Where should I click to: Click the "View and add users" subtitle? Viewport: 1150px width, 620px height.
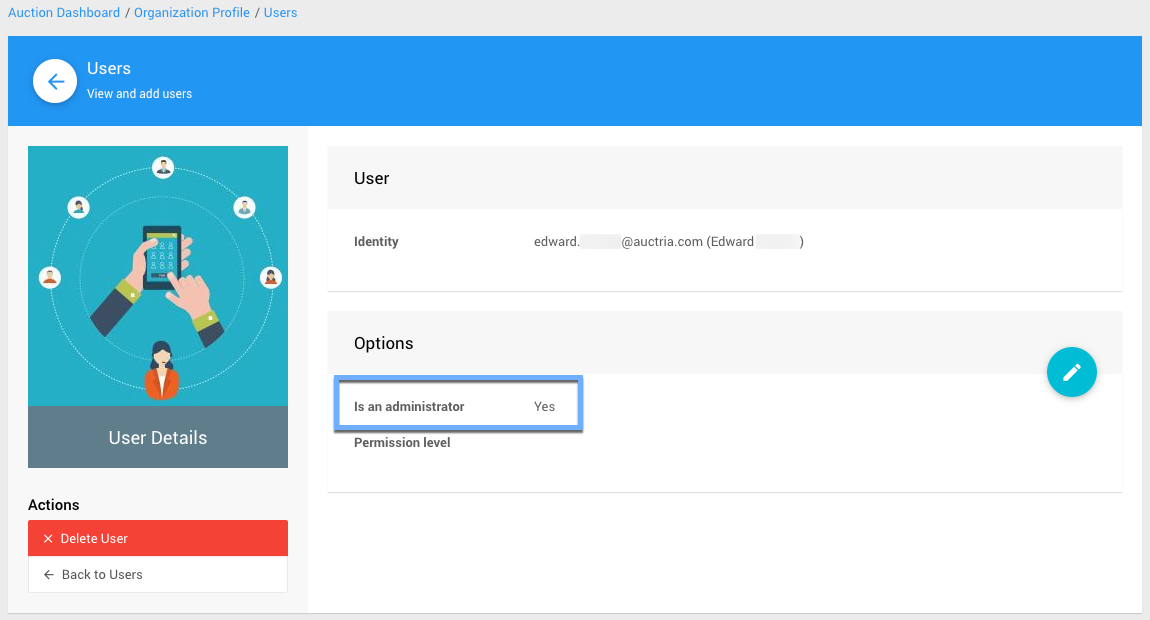tap(139, 94)
